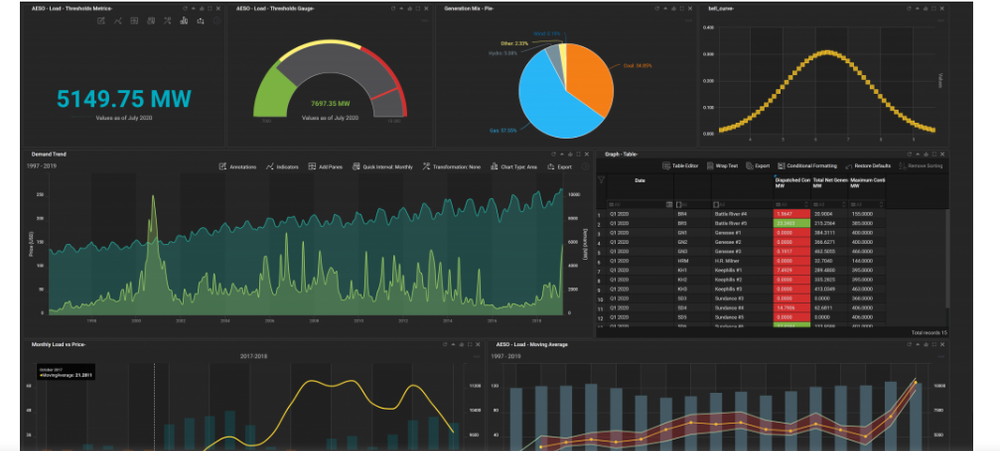Pin the Demand Trend panel

click(x=570, y=154)
